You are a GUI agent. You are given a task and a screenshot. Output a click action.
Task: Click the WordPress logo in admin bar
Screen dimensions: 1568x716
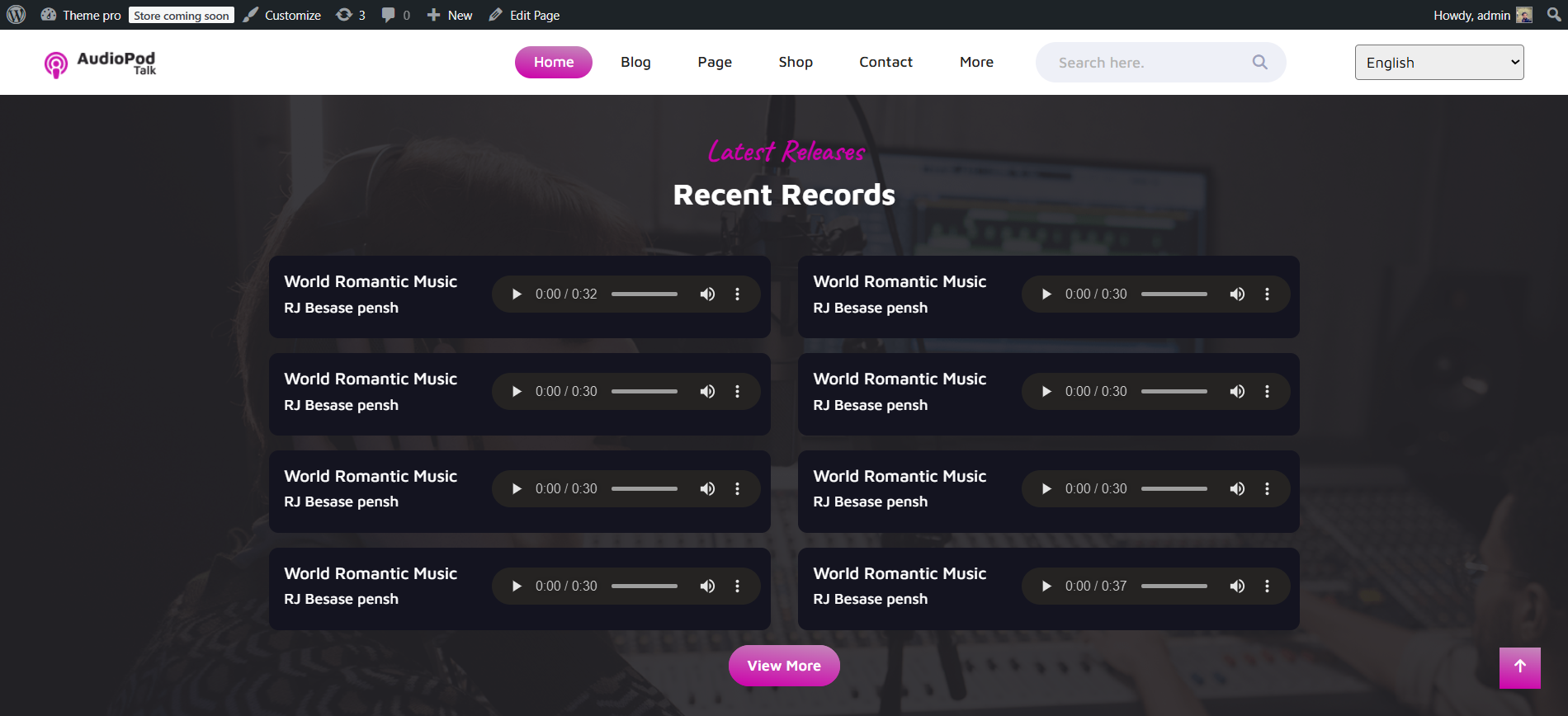17,15
